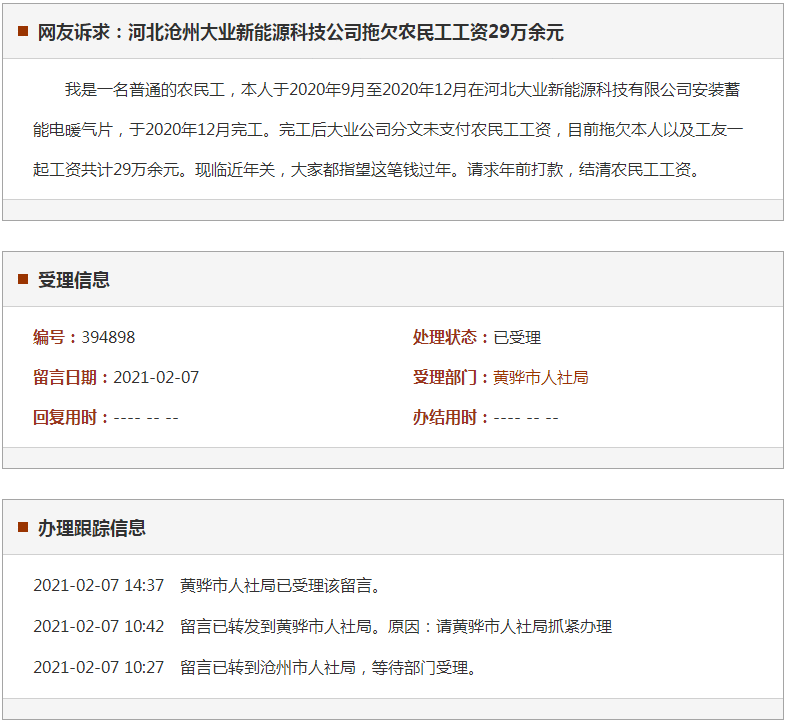This screenshot has width=788, height=725.
Task: Click the 处理状态 field label
Action: click(451, 338)
